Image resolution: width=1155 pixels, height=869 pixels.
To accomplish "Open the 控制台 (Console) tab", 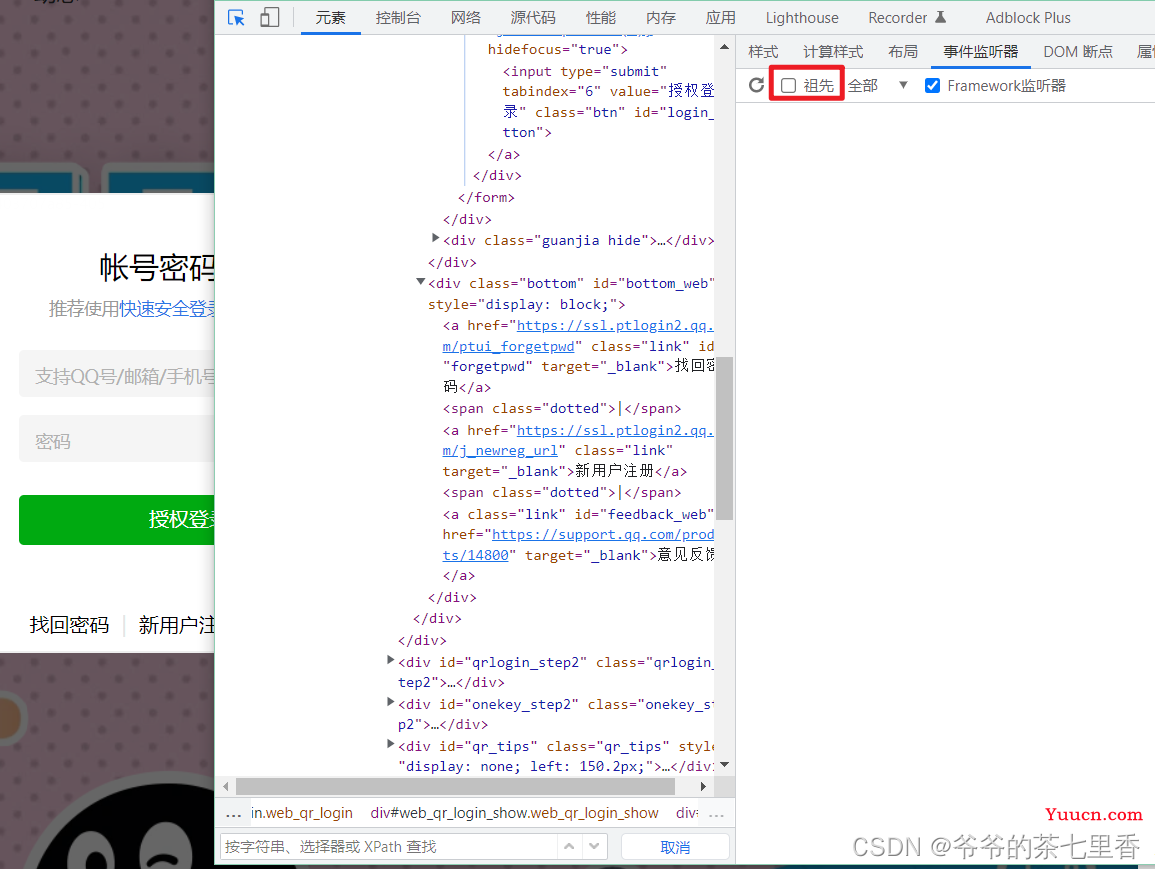I will tap(398, 18).
